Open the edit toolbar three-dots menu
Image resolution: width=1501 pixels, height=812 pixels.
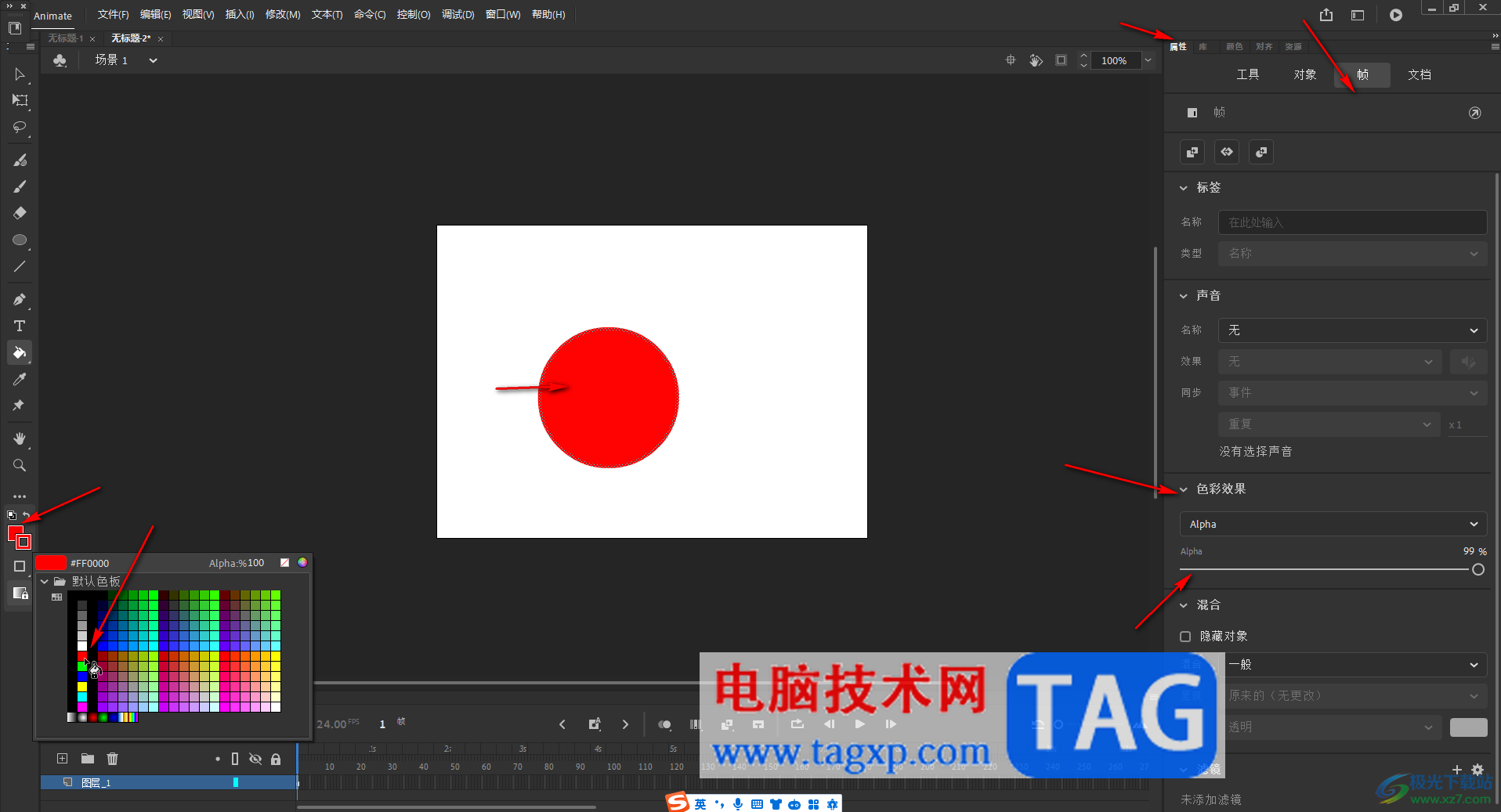(x=20, y=496)
